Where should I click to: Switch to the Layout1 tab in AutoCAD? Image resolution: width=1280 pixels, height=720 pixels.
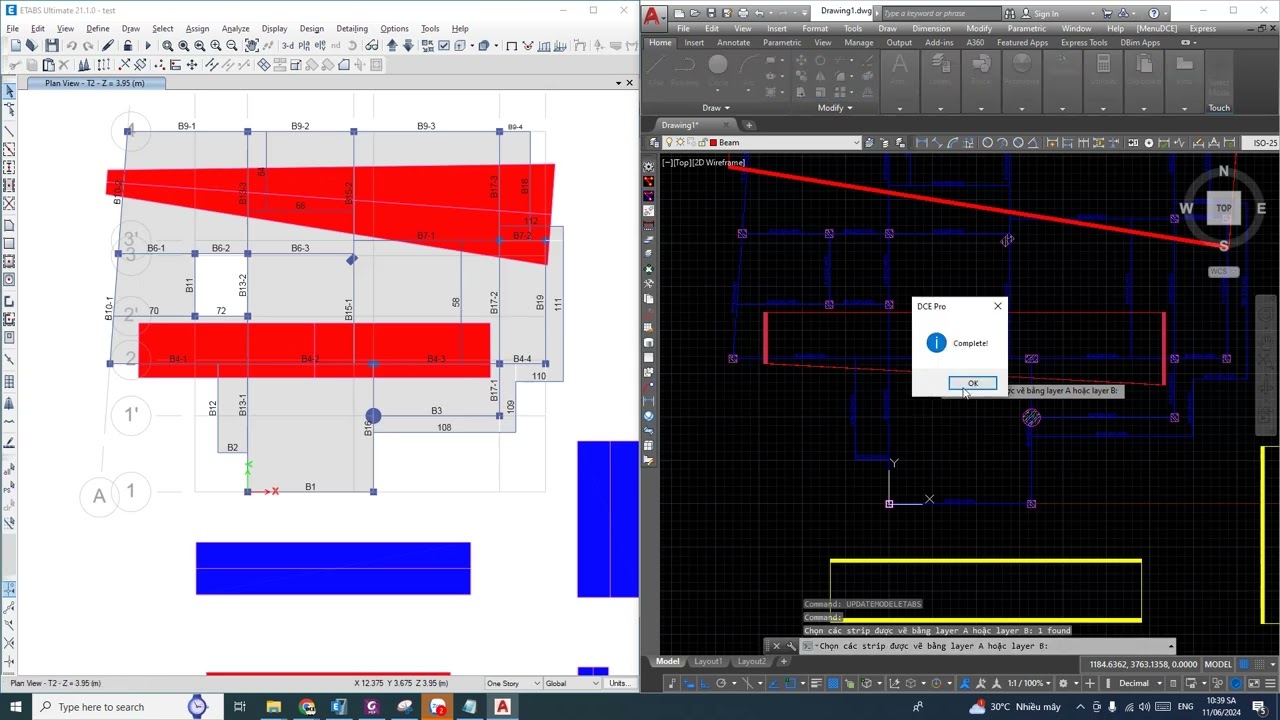click(708, 661)
